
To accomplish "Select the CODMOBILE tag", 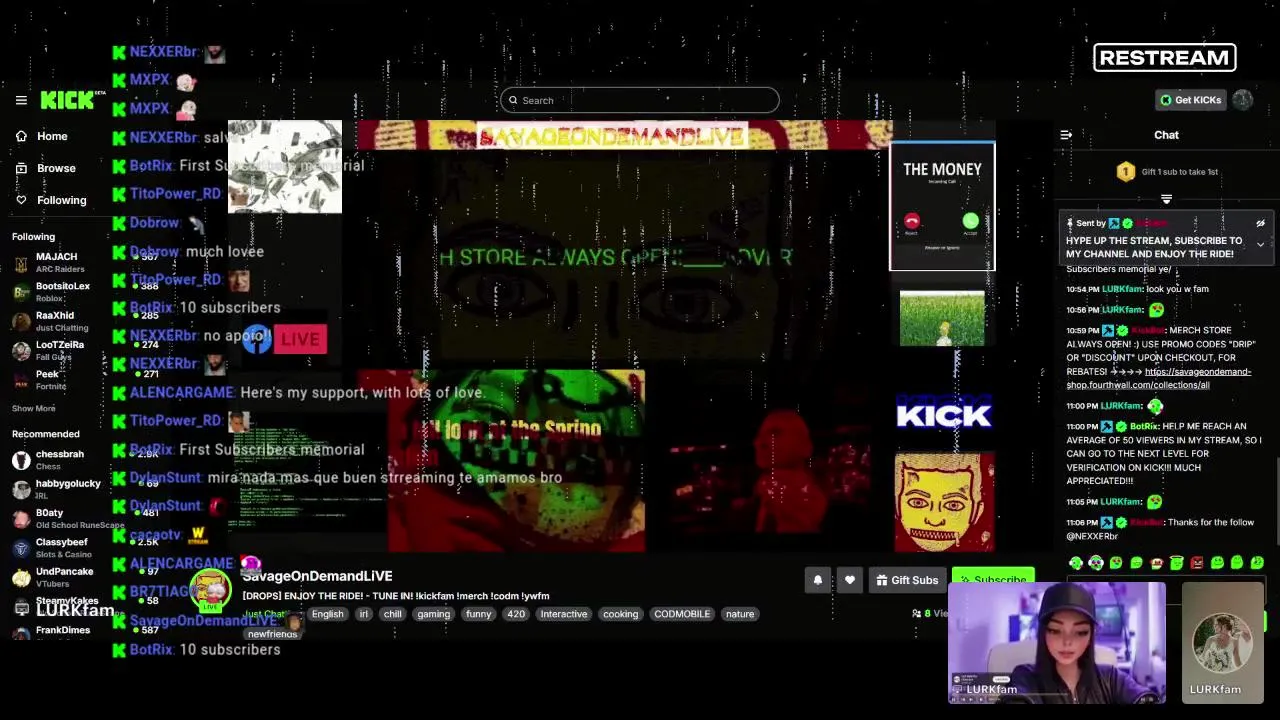I will (x=682, y=614).
